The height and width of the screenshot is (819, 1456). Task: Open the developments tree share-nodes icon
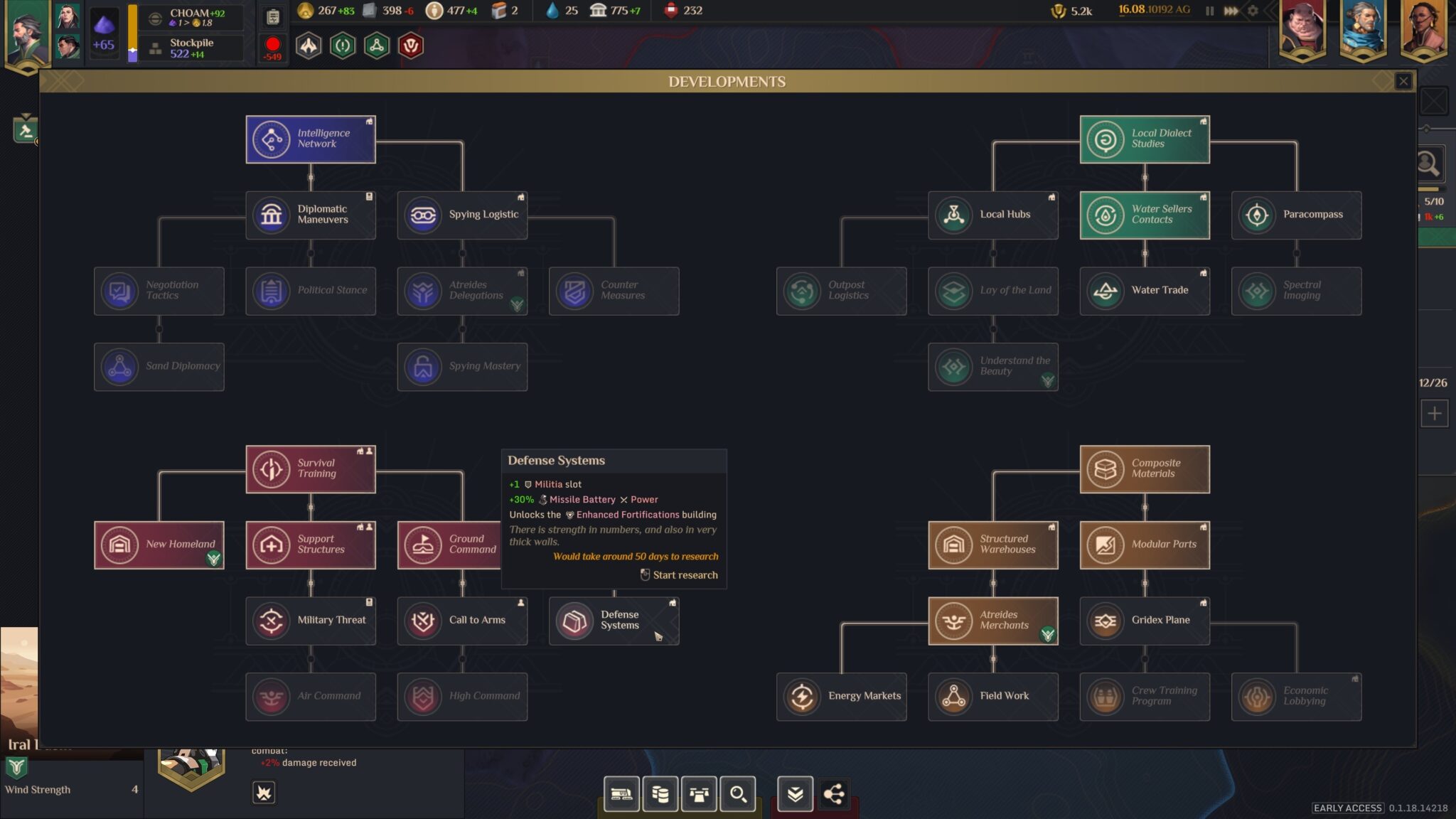[x=834, y=793]
